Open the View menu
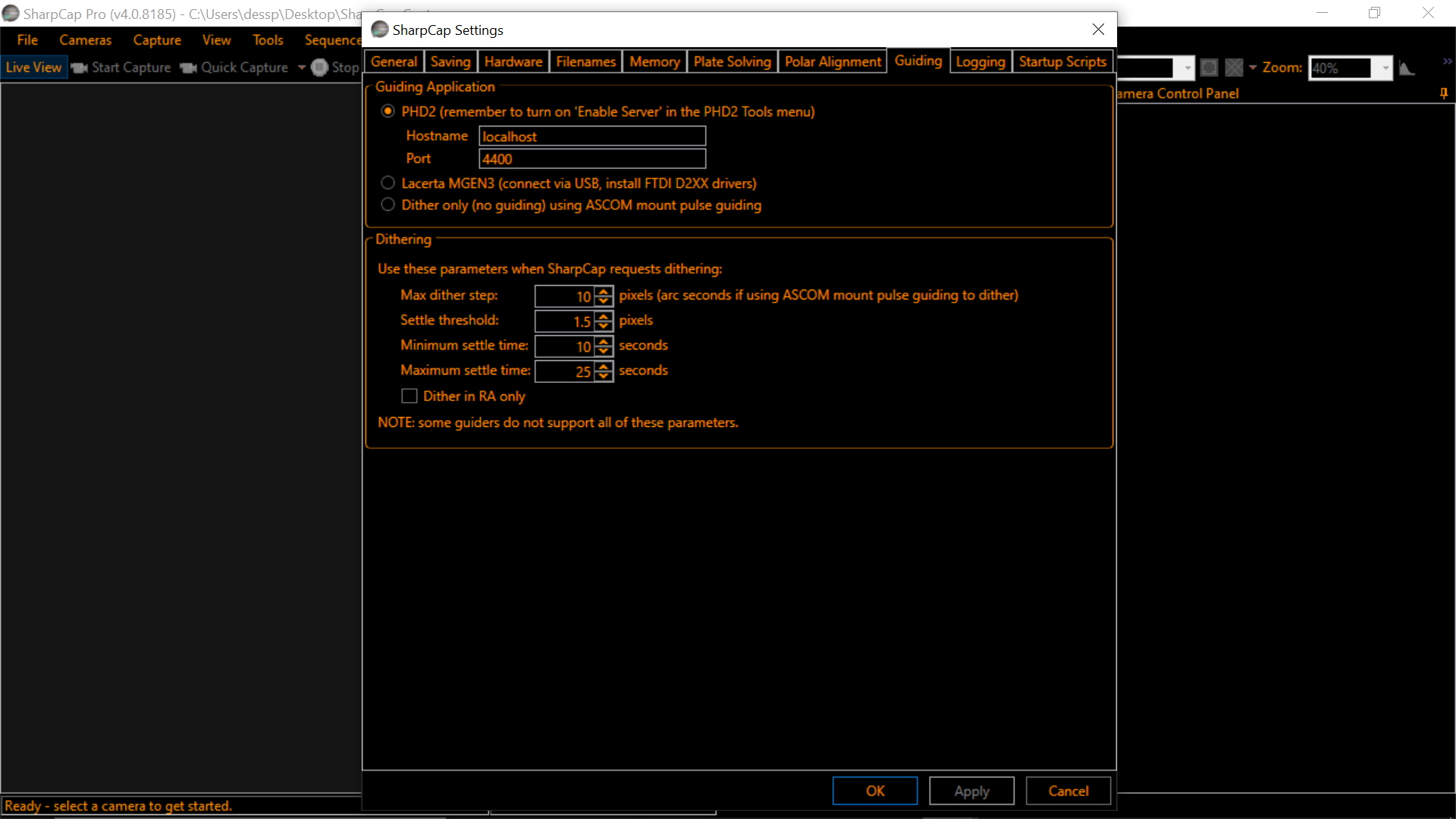1456x819 pixels. point(216,40)
